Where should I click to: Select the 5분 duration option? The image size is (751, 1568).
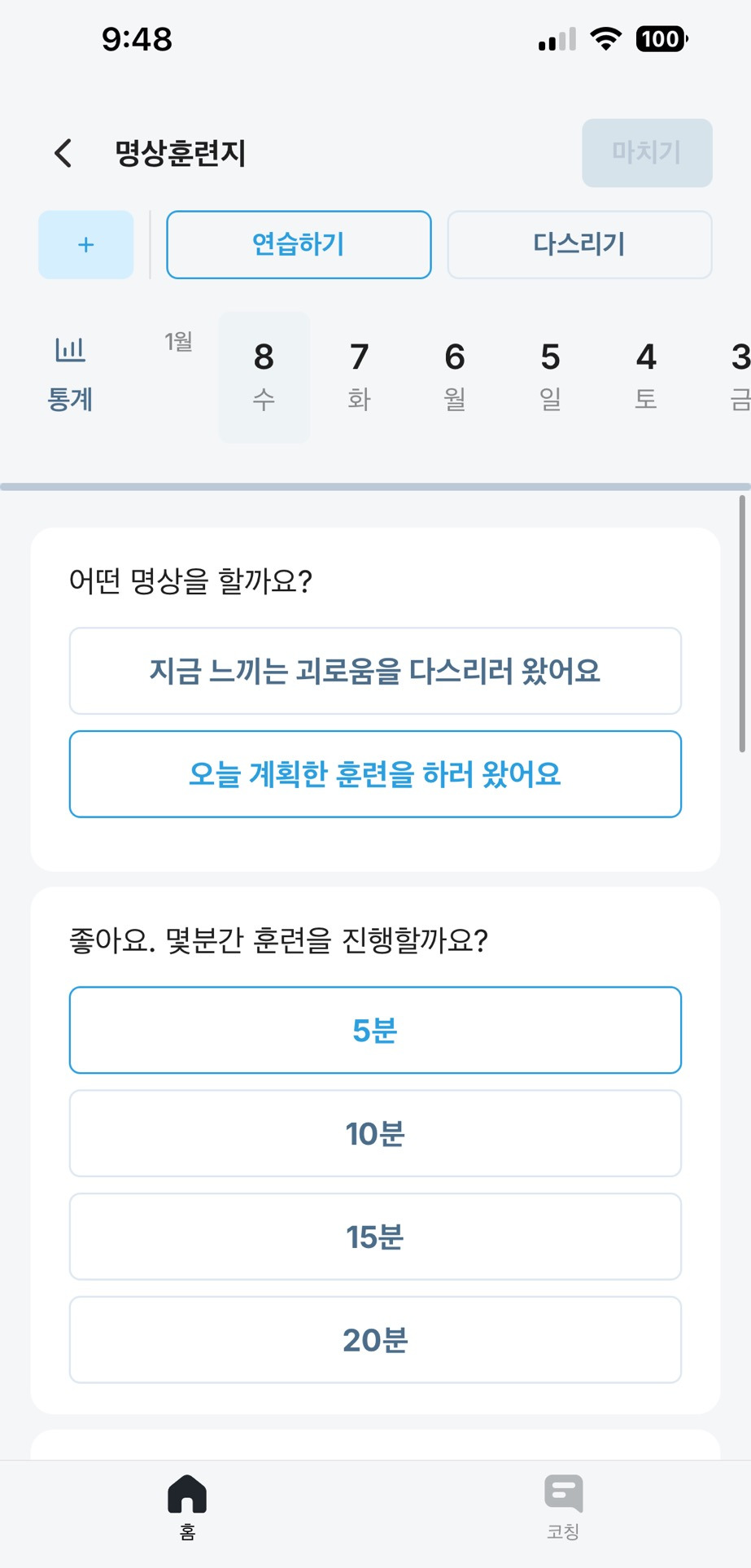(375, 1031)
